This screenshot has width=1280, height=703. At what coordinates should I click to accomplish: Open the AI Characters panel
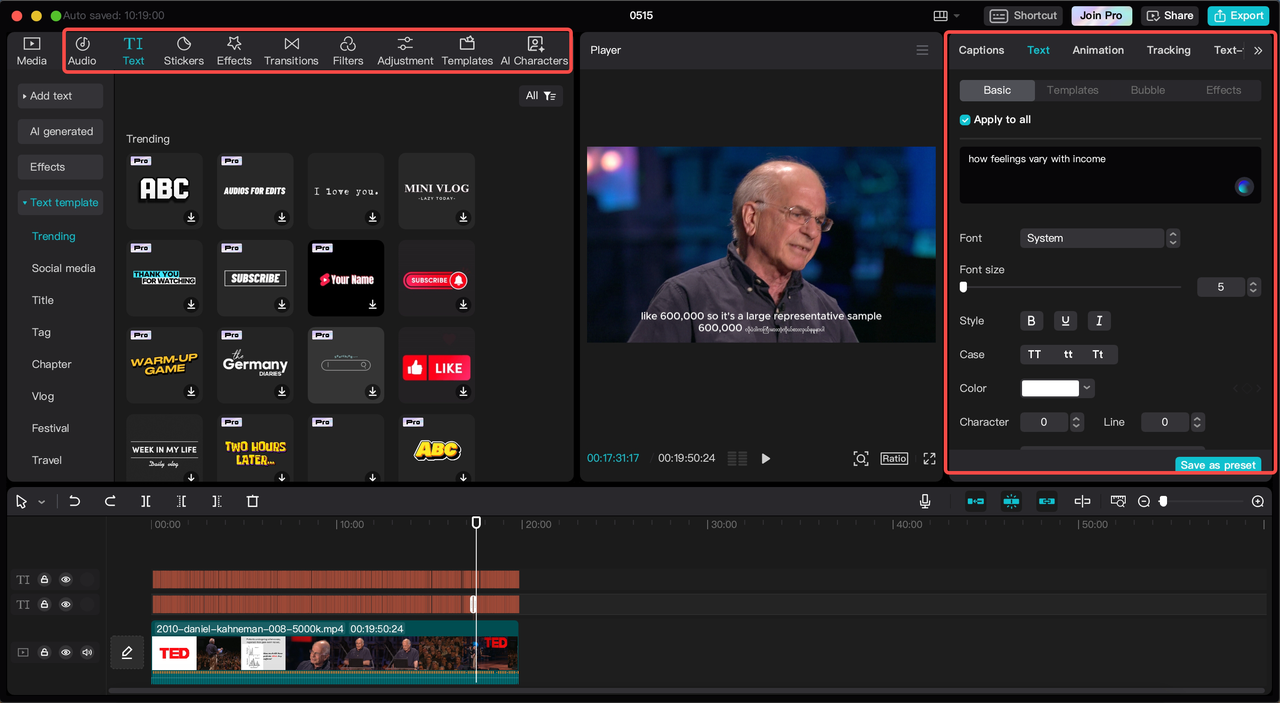click(534, 51)
